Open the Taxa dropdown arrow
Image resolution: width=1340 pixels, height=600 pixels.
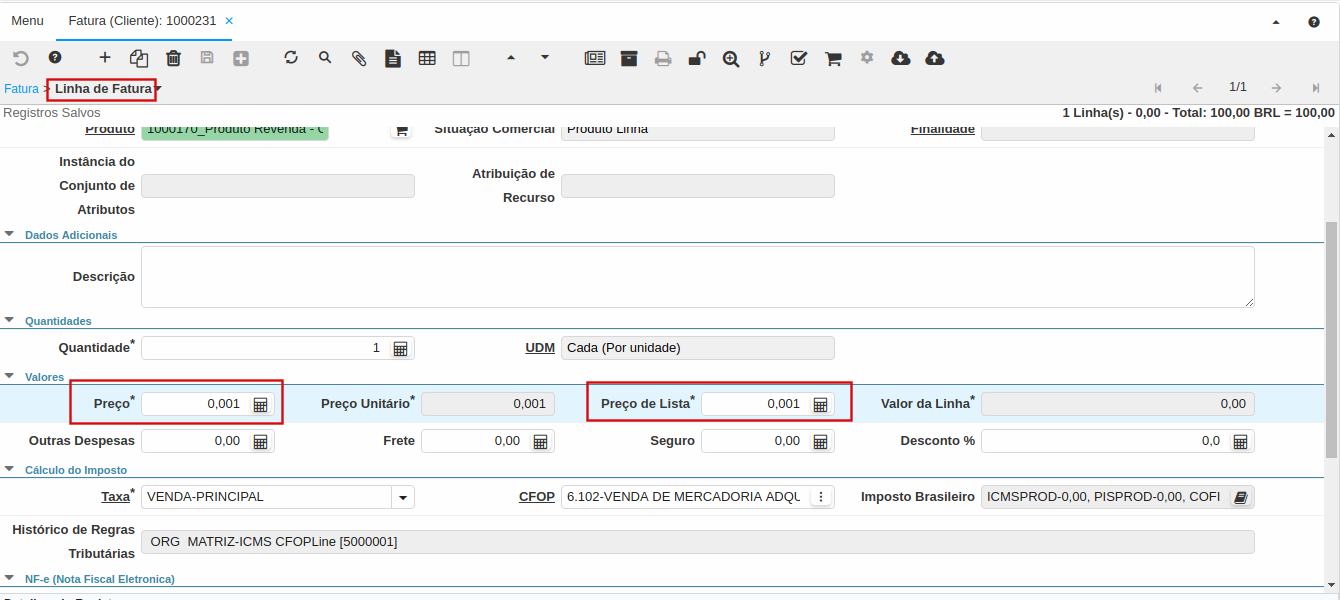click(402, 497)
